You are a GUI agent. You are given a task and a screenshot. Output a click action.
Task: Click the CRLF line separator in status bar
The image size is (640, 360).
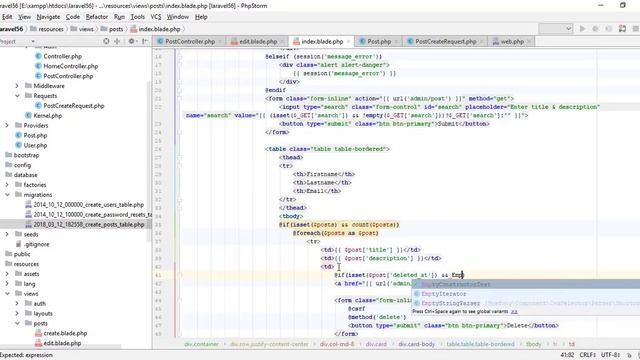pos(587,355)
